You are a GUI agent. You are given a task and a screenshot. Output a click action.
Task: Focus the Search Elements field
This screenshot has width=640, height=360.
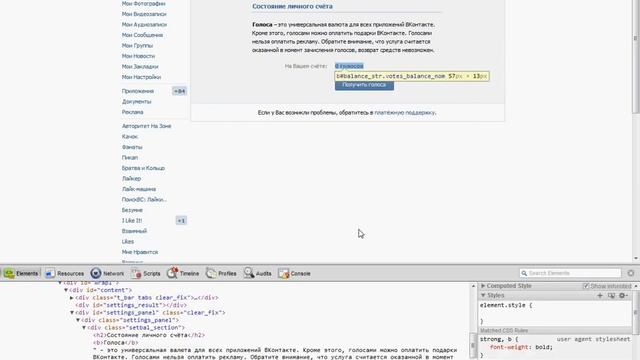tap(570, 273)
